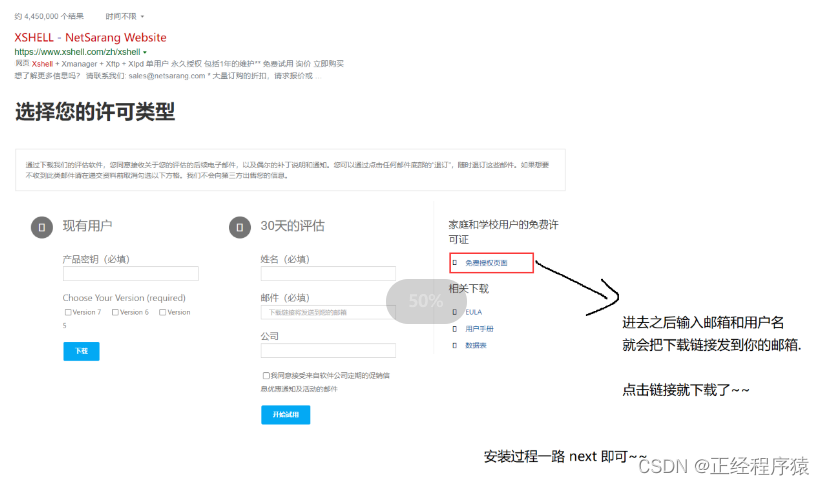Screen dimensions: 825x485
Task: Click the circle icon beside 现有用户
Action: (x=42, y=228)
